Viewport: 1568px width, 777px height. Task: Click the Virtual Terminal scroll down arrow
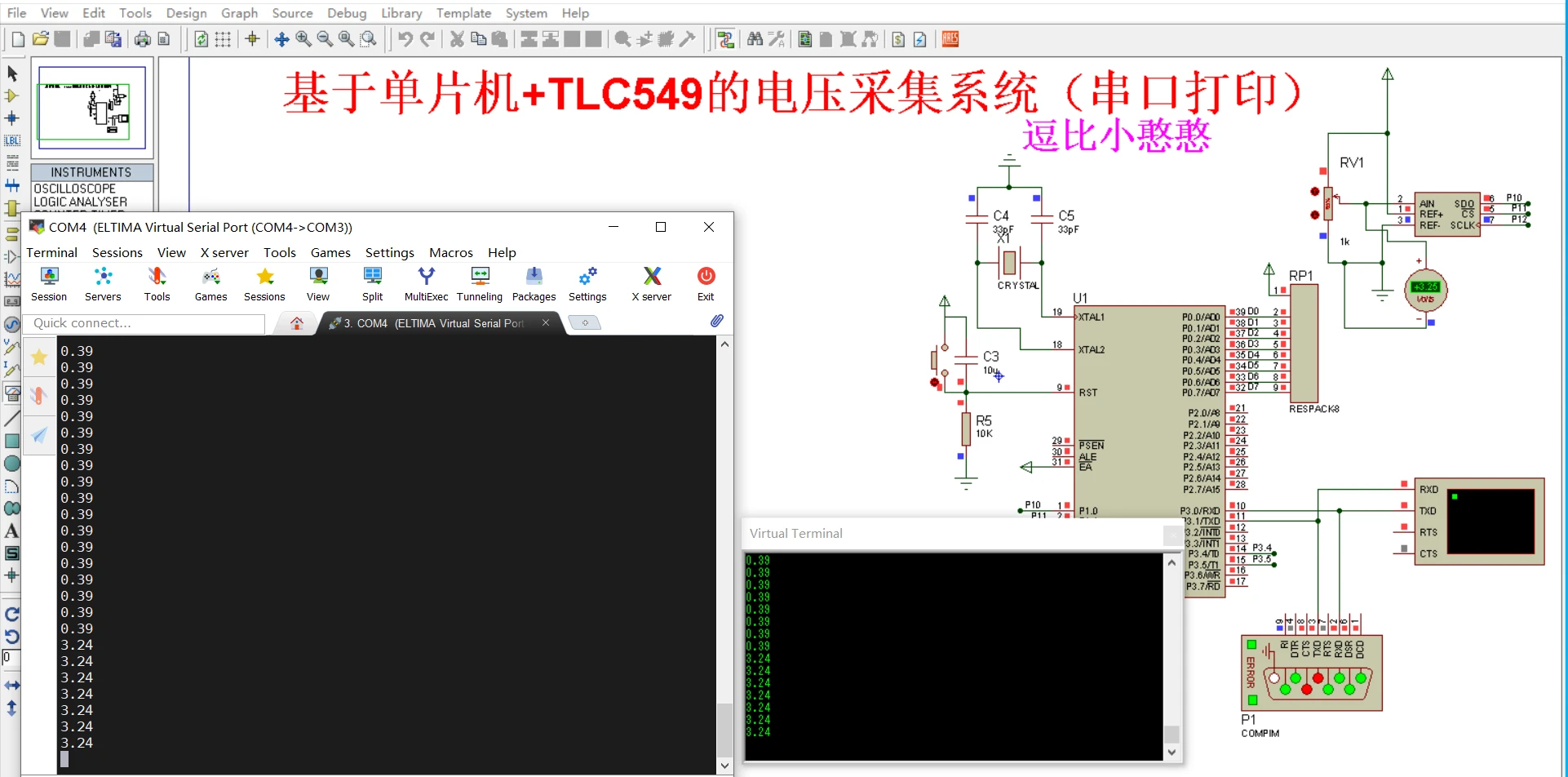[x=1172, y=753]
